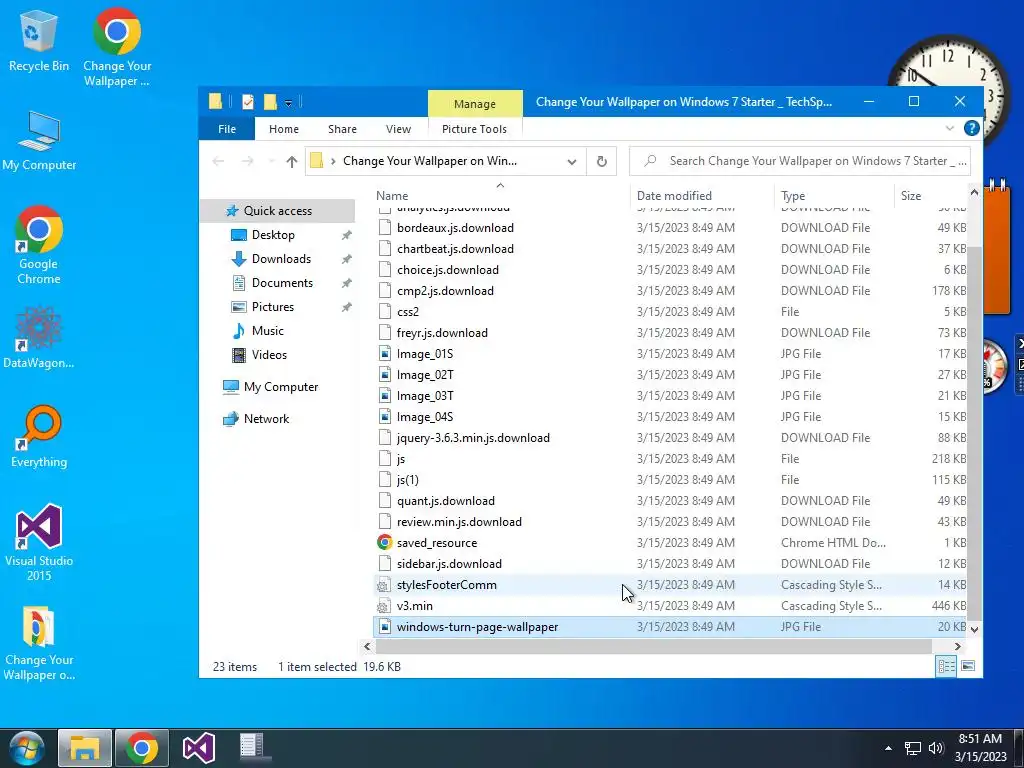Click the Manage contextual tab
1024x768 pixels.
[475, 104]
